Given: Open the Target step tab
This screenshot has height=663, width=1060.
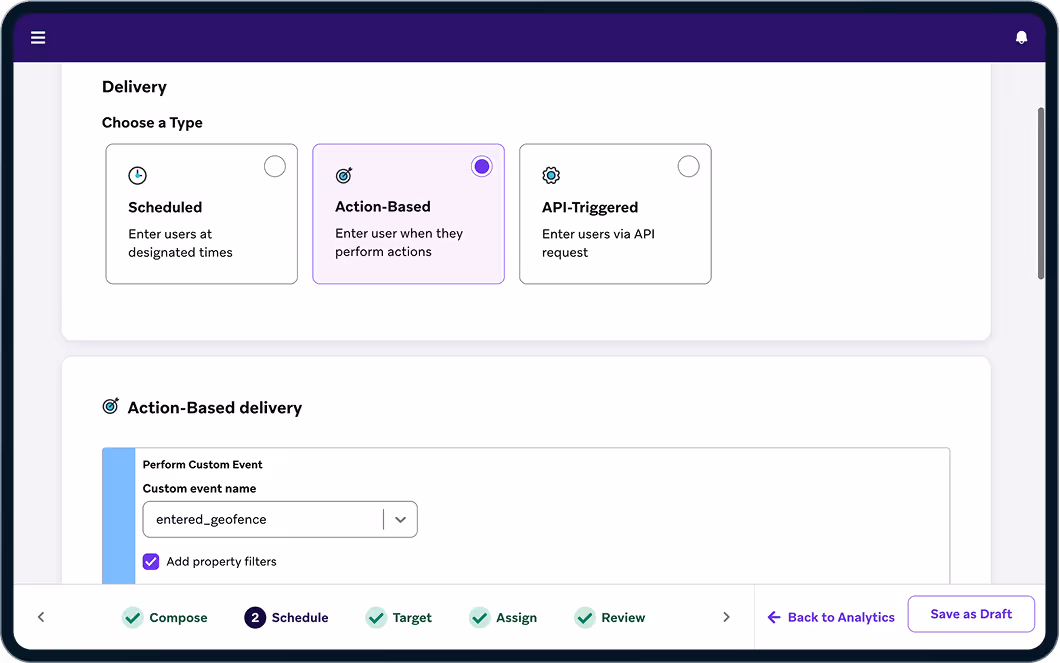Looking at the screenshot, I should coord(399,617).
